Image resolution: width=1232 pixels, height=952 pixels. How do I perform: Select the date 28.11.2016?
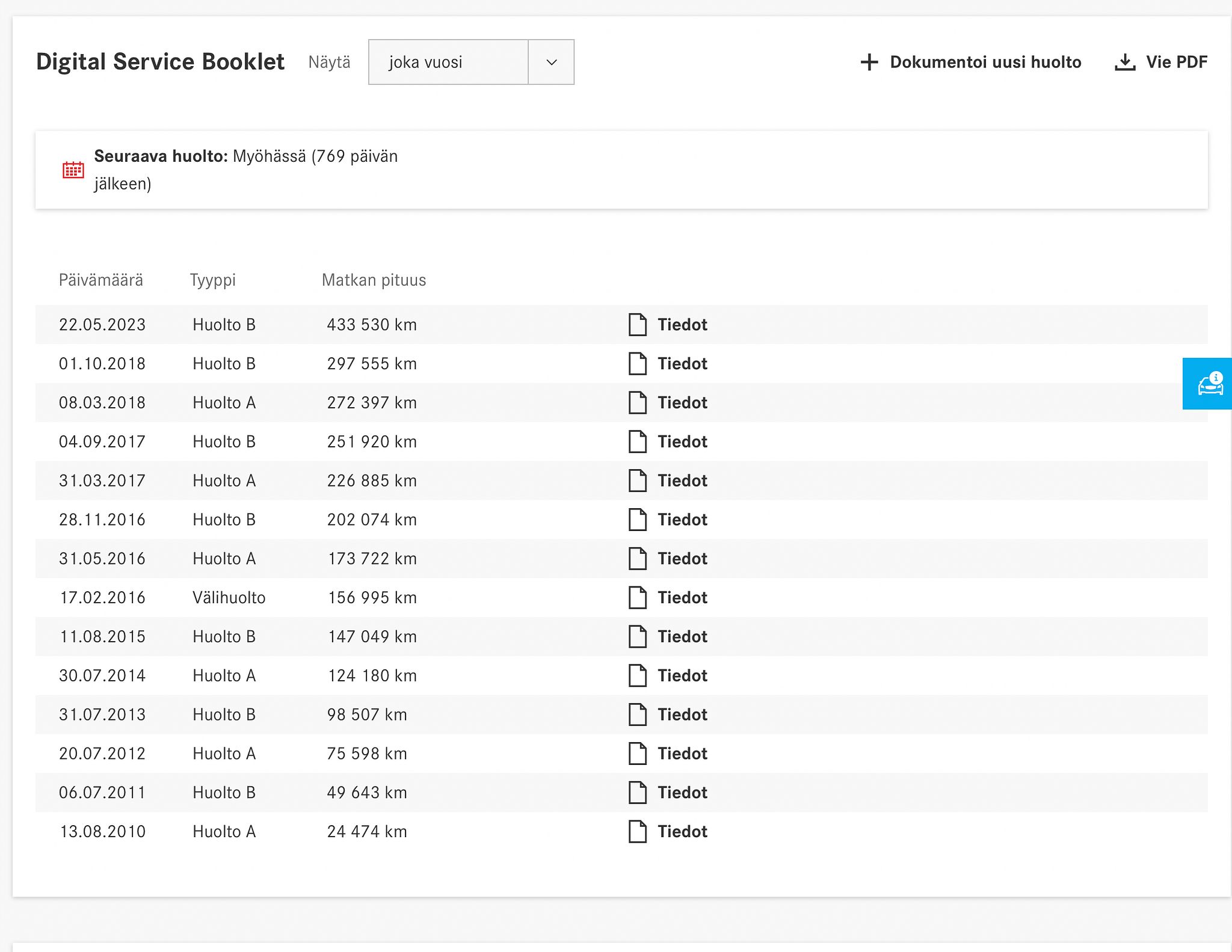[102, 520]
